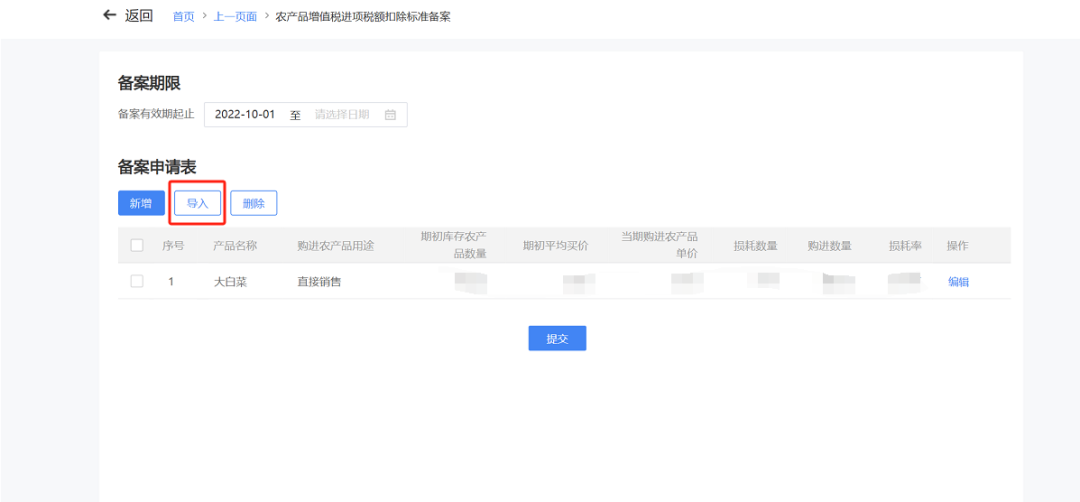Click the 期初库存农产品数量 column header
The image size is (1080, 502).
pyautogui.click(x=454, y=245)
